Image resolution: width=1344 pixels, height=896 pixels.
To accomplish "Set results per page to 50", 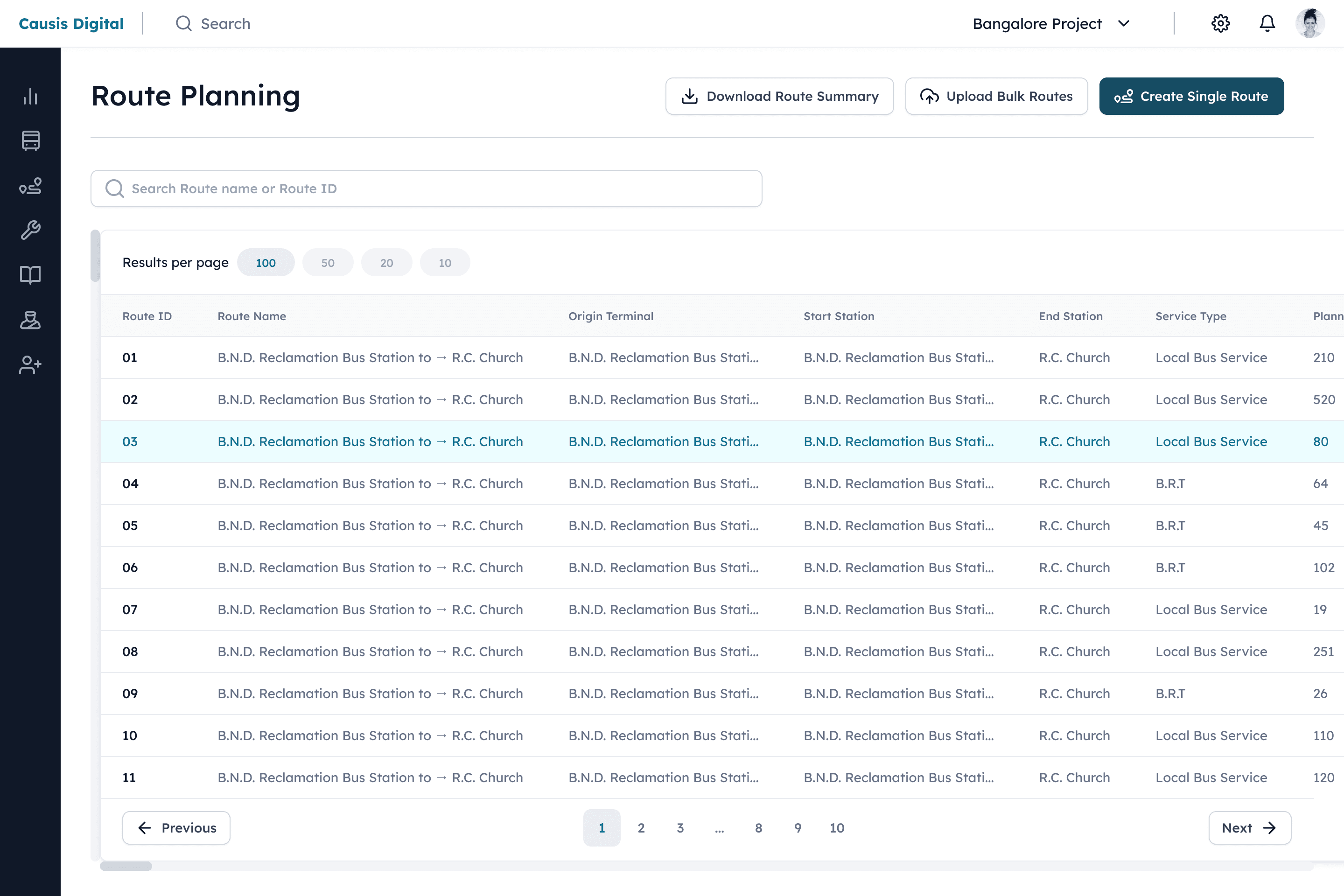I will 328,263.
